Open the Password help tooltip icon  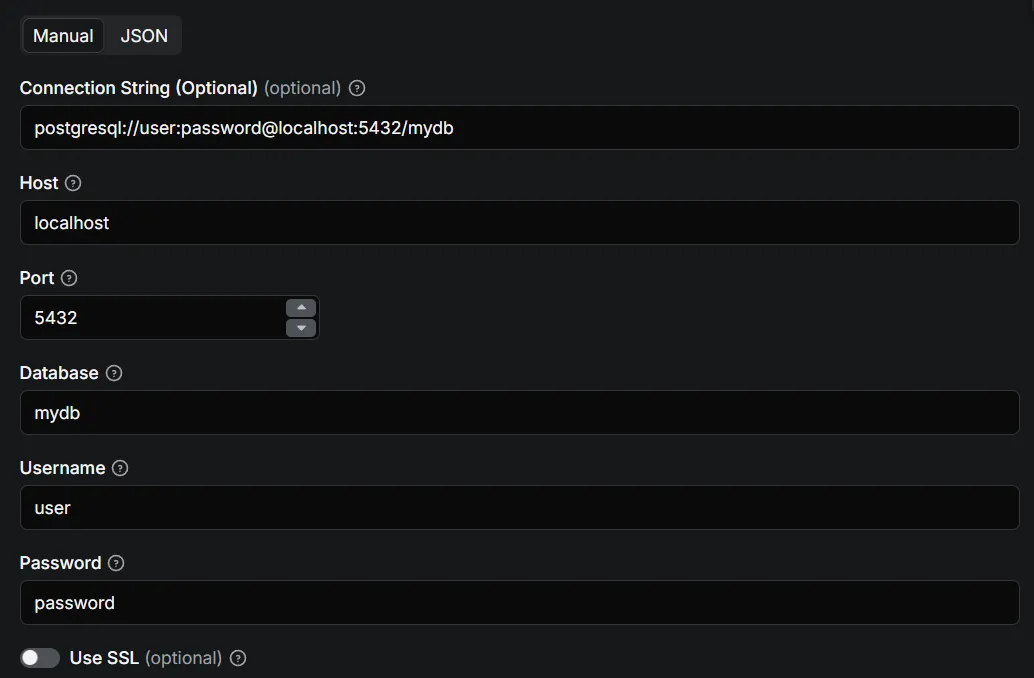(x=115, y=563)
